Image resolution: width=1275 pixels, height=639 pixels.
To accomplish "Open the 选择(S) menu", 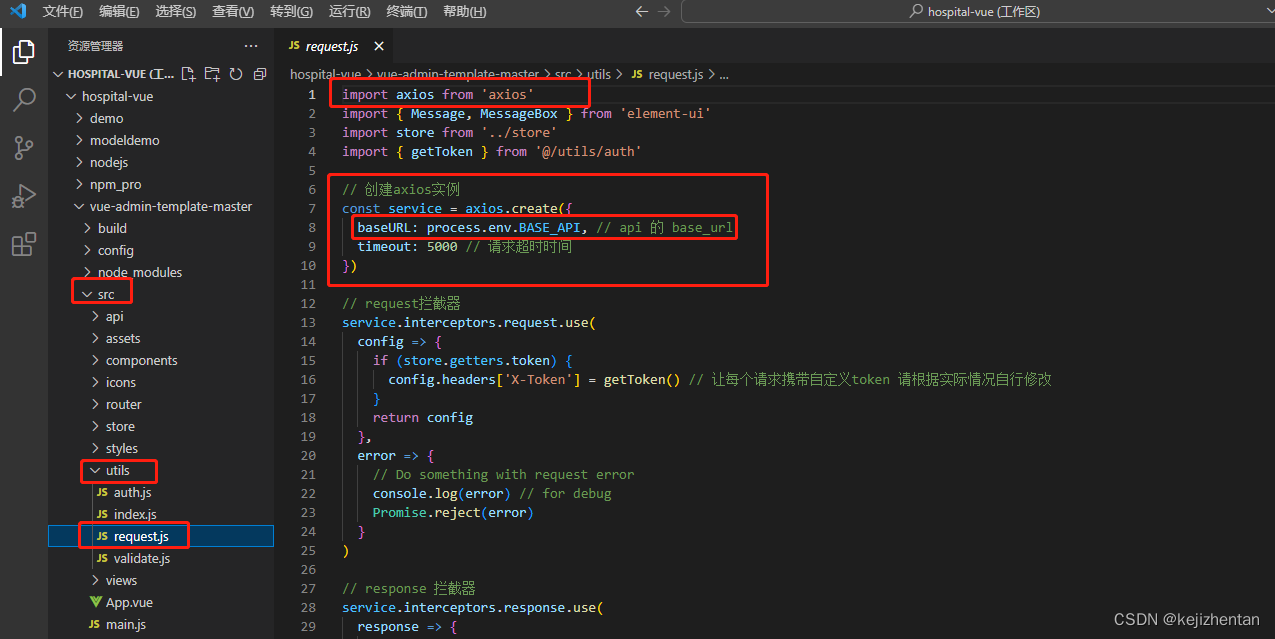I will (x=176, y=12).
